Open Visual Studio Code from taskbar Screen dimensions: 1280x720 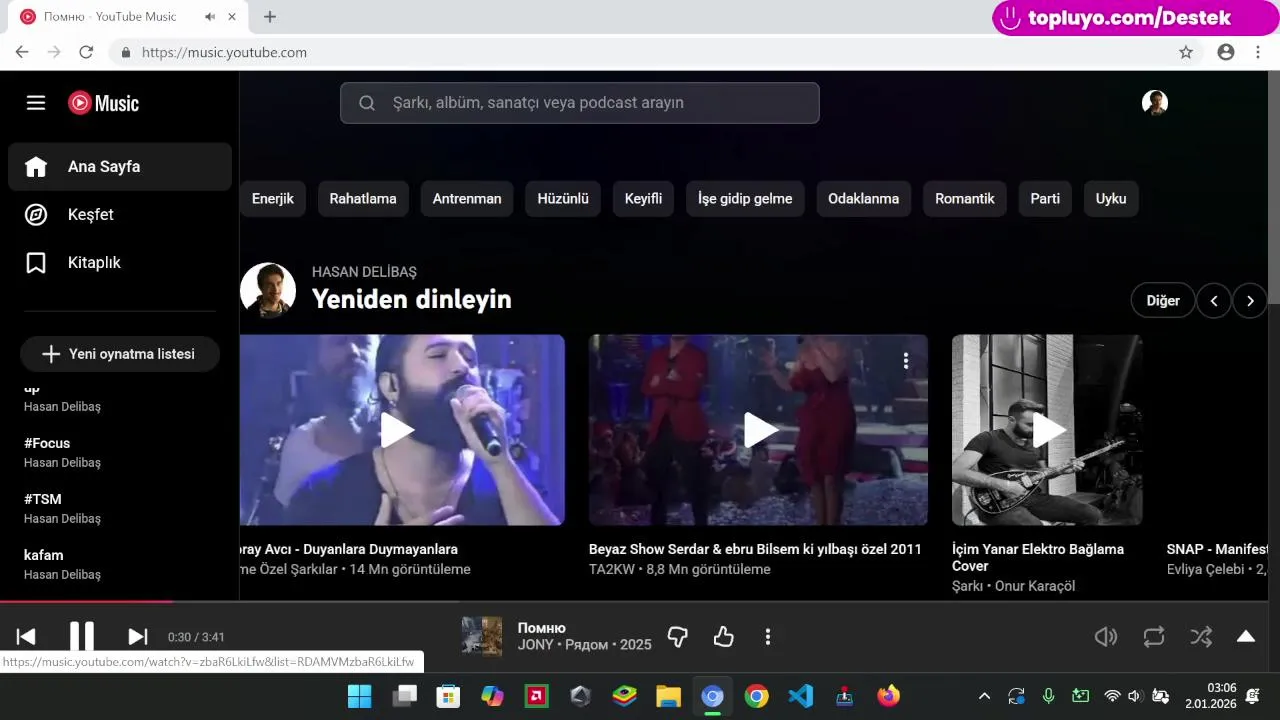(801, 696)
